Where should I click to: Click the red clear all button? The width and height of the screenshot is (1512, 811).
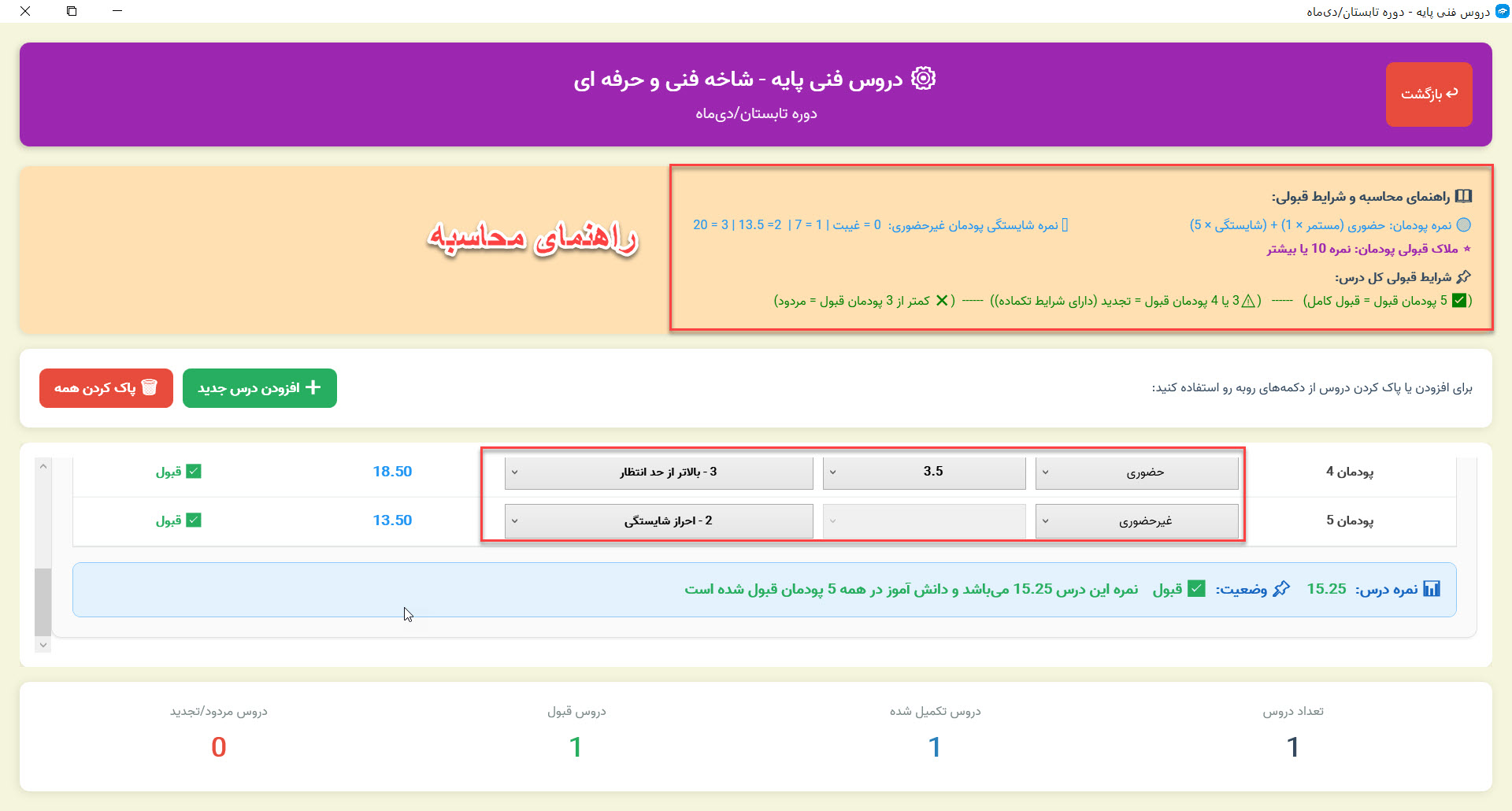pos(106,388)
